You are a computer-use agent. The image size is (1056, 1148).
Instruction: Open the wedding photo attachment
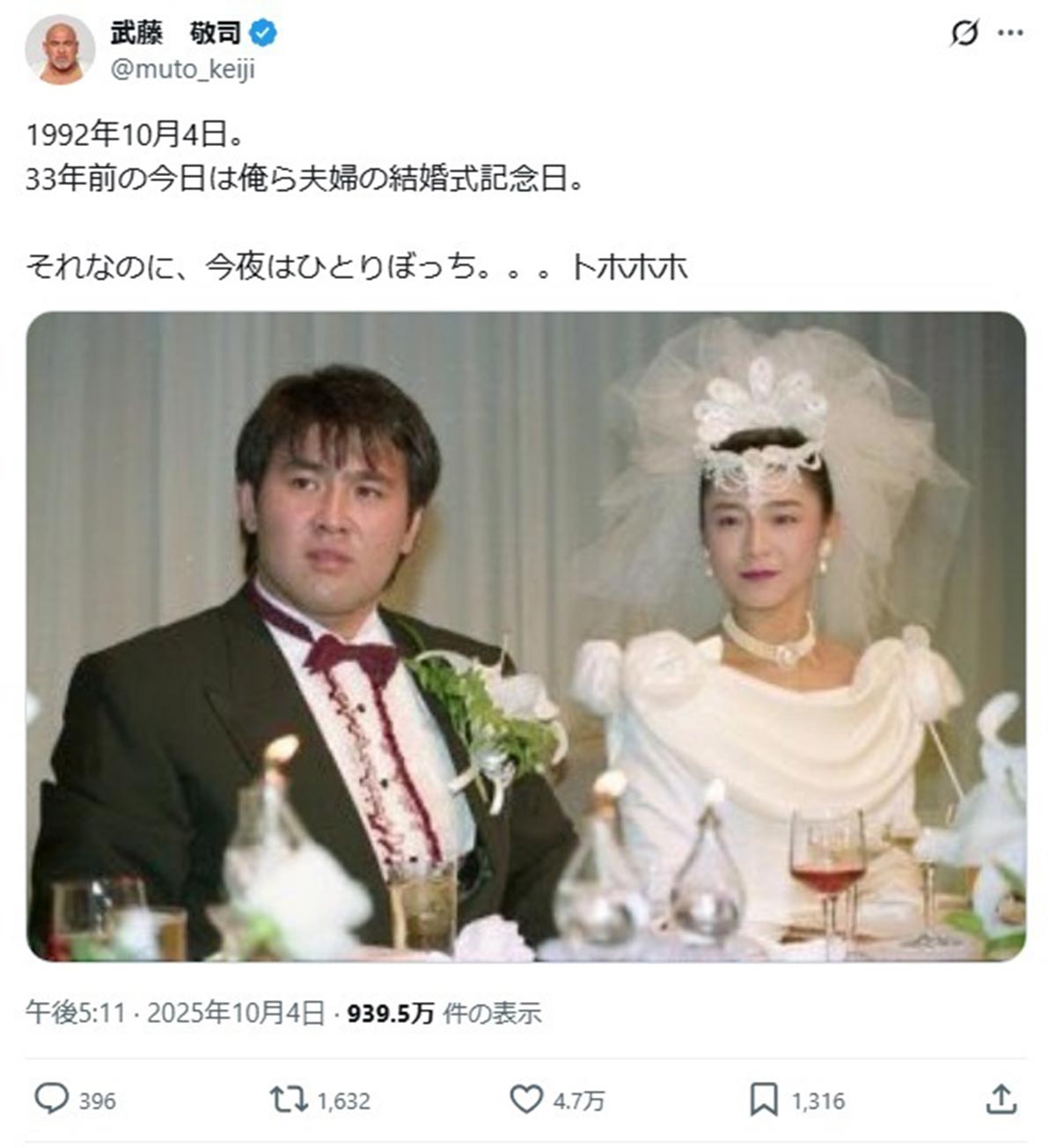coord(526,636)
